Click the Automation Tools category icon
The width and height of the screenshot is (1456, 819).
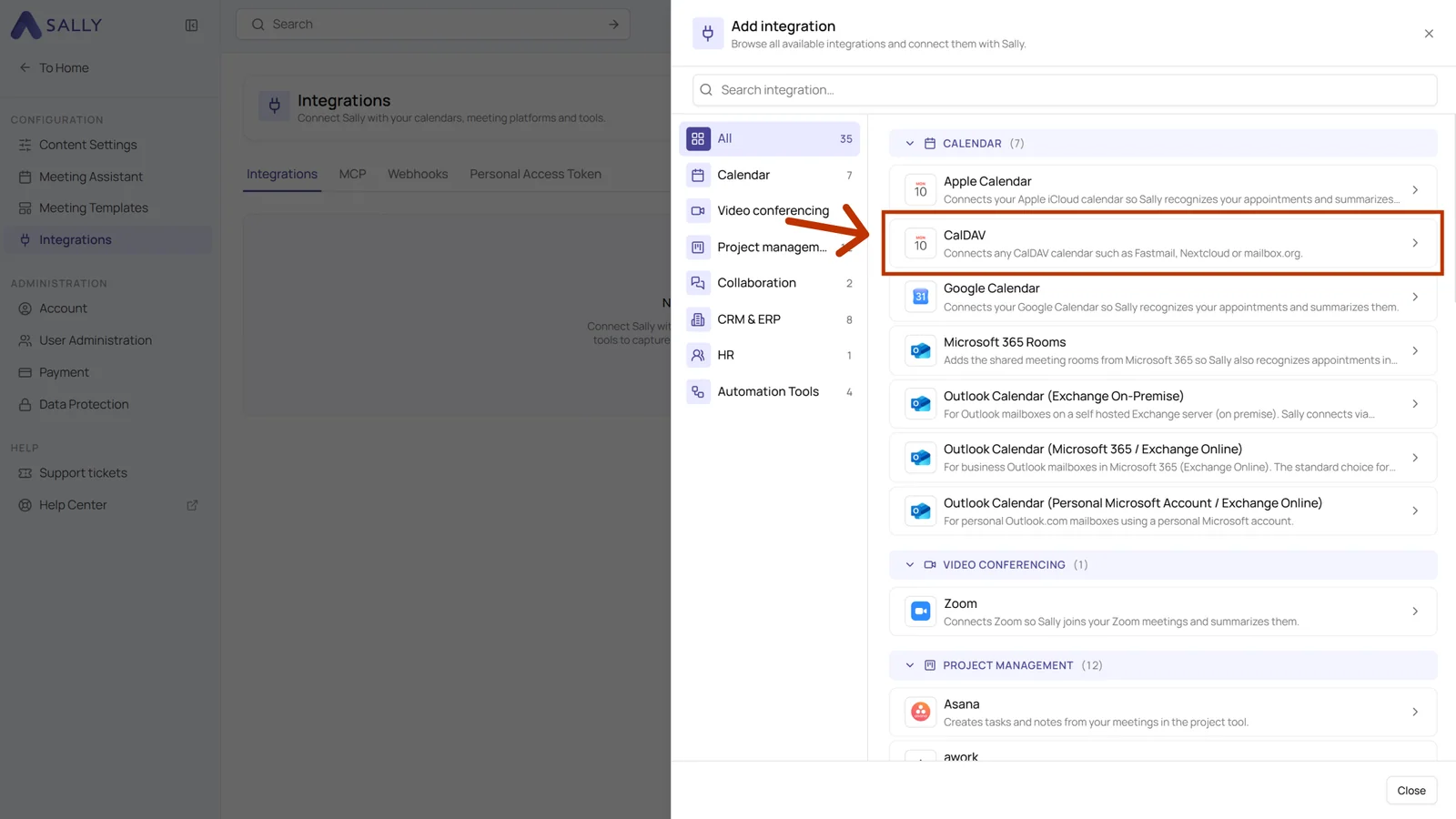click(x=698, y=391)
